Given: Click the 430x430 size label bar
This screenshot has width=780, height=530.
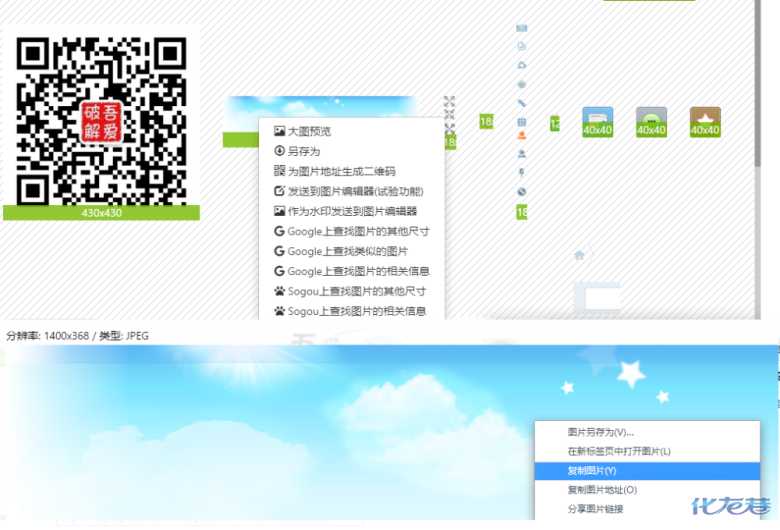Looking at the screenshot, I should 101,213.
